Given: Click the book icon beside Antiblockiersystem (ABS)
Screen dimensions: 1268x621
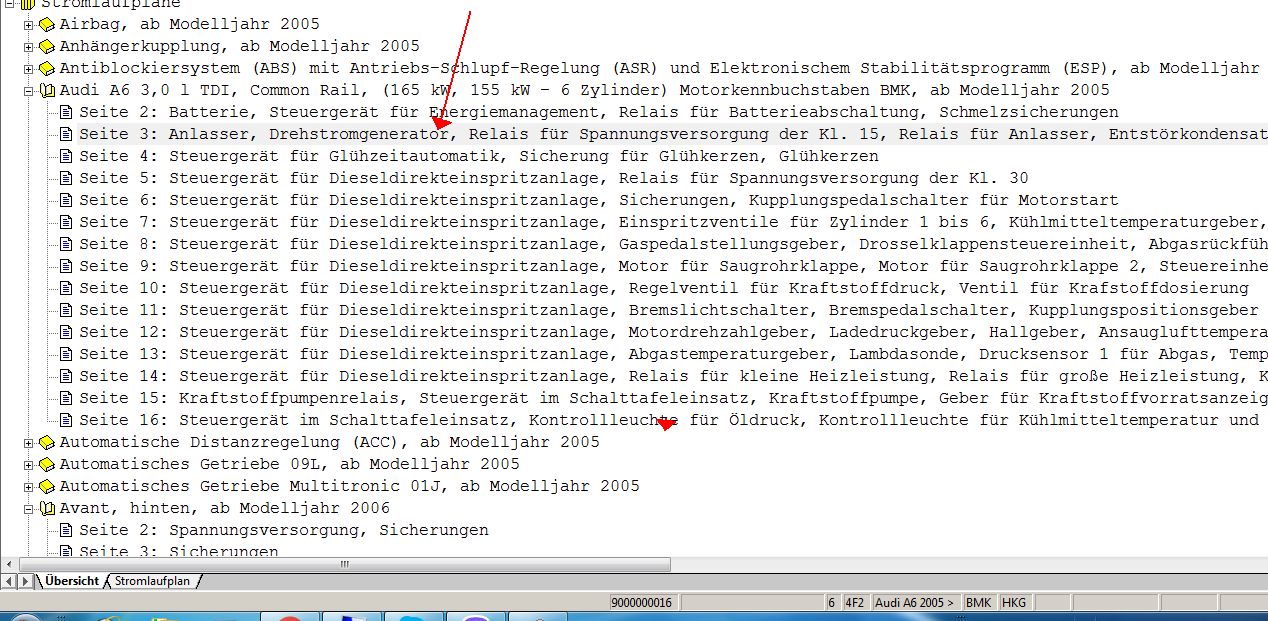Looking at the screenshot, I should click(x=46, y=68).
